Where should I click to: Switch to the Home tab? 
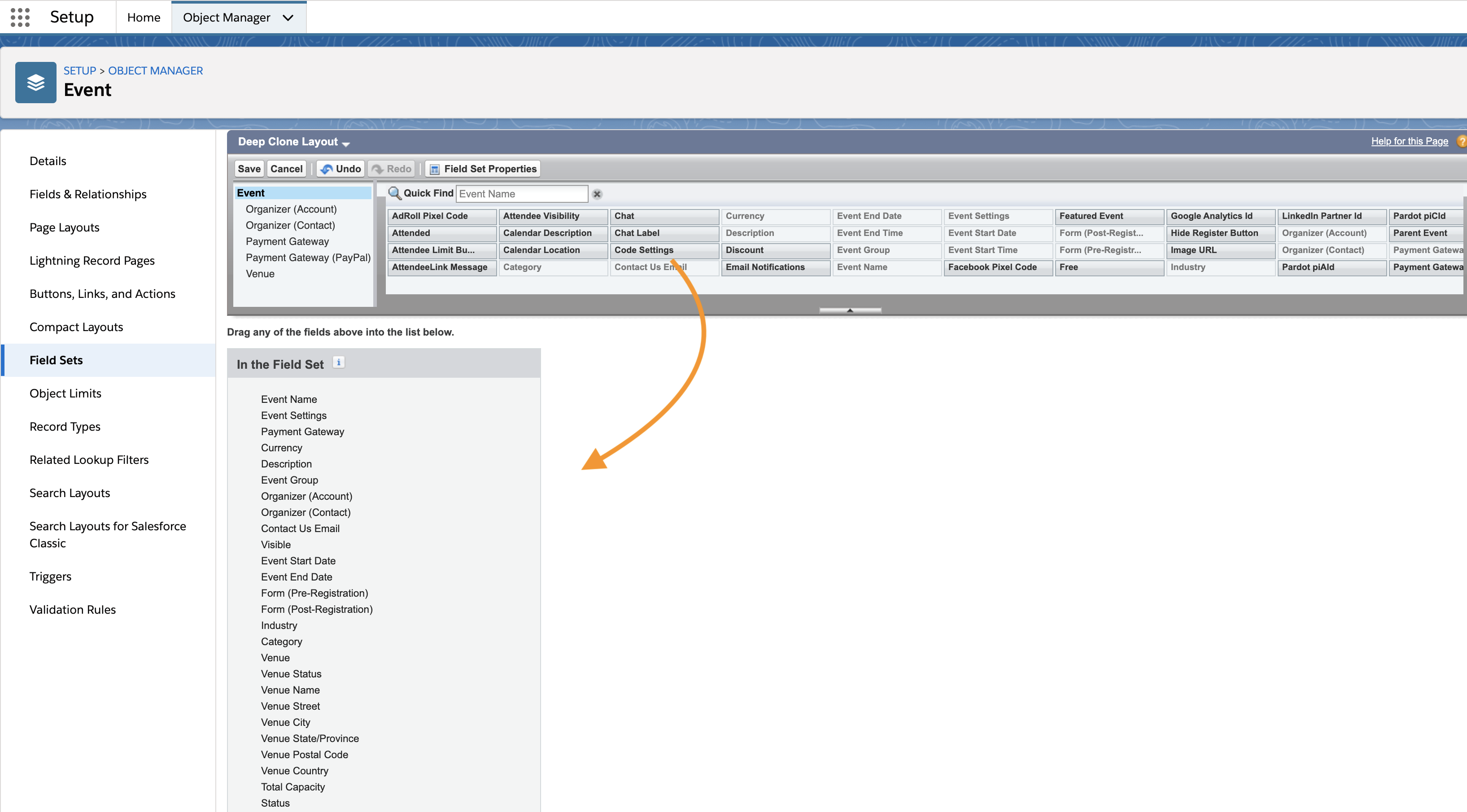point(144,17)
